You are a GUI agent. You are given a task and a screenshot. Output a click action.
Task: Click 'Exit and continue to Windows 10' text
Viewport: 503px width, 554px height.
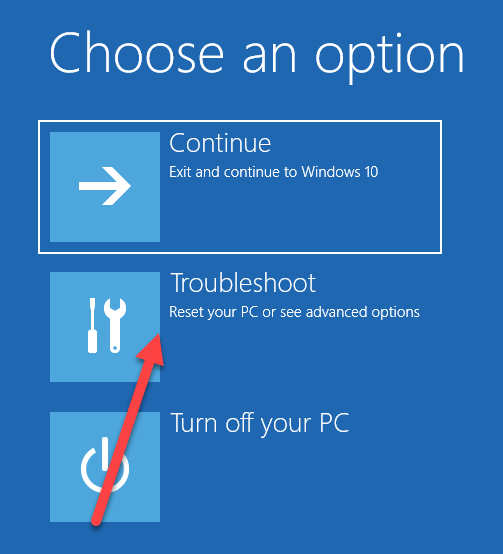[x=274, y=172]
